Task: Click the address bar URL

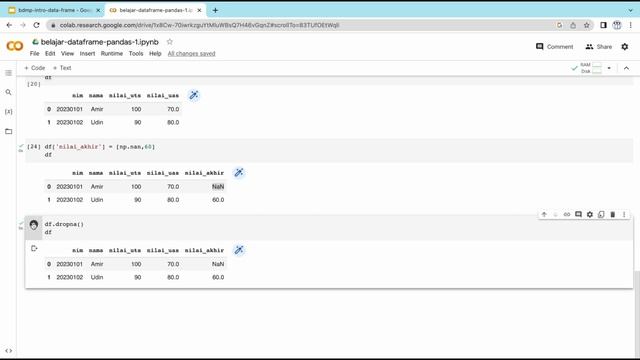Action: 199,25
